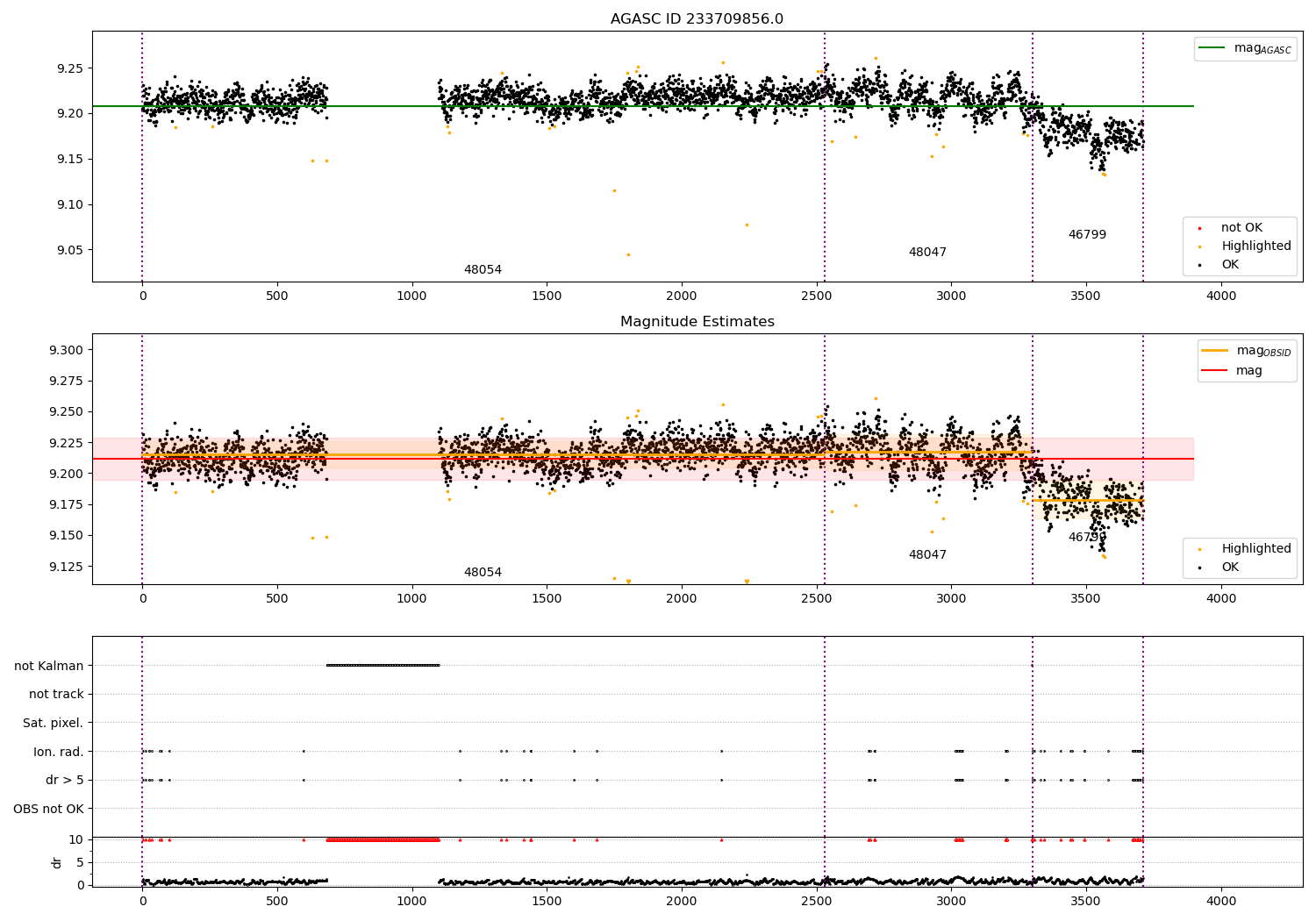
Task: Click the 'Ion. rad.' row label
Action: 59,752
